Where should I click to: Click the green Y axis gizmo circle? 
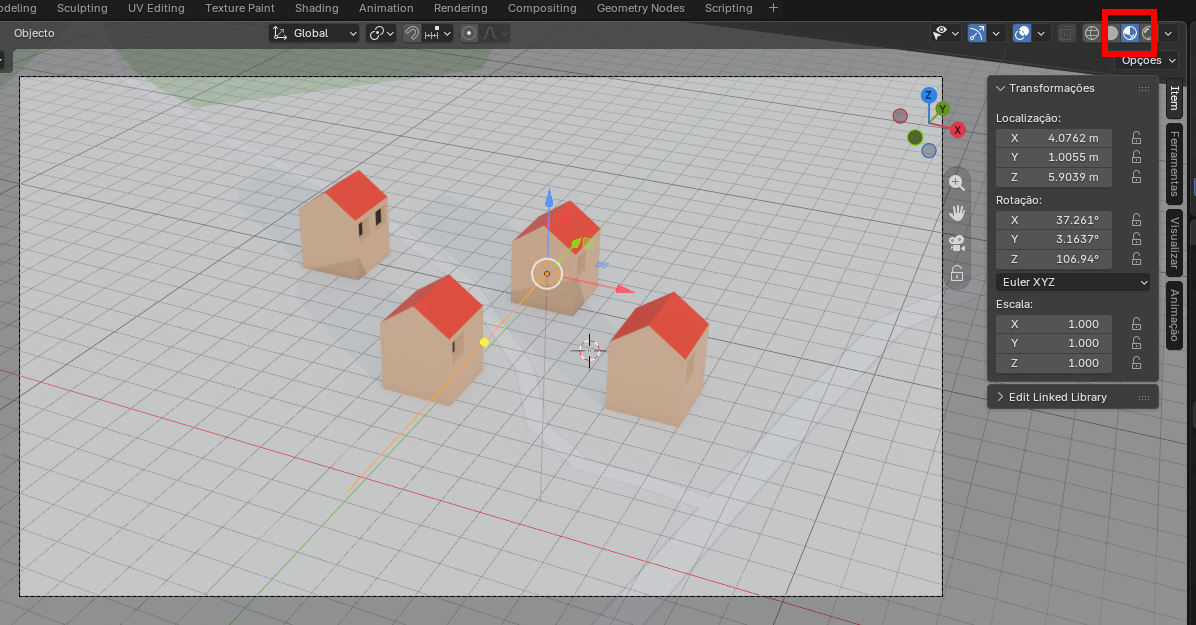pos(943,109)
